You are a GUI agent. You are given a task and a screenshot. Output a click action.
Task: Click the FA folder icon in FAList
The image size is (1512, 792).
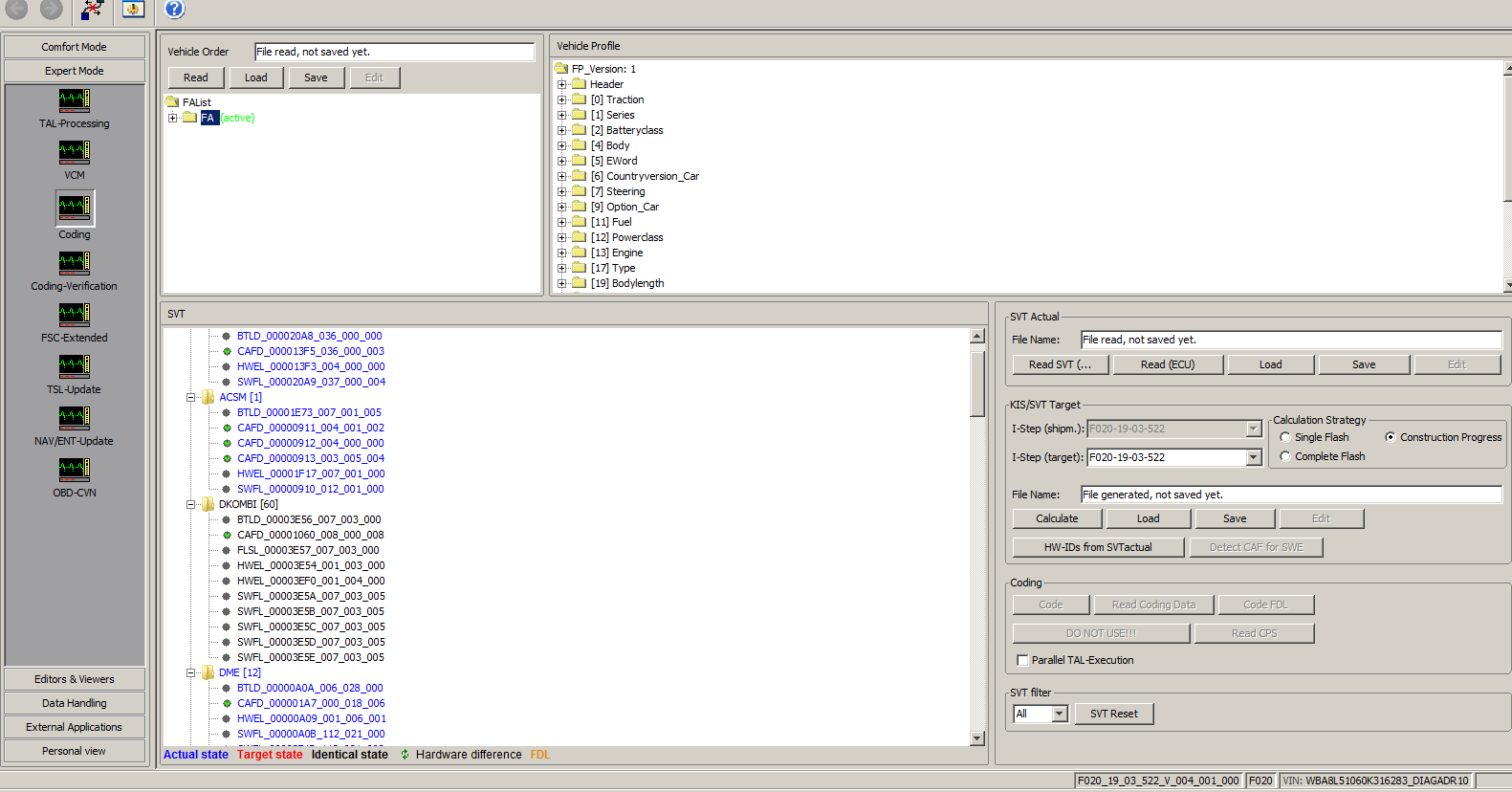pos(190,118)
